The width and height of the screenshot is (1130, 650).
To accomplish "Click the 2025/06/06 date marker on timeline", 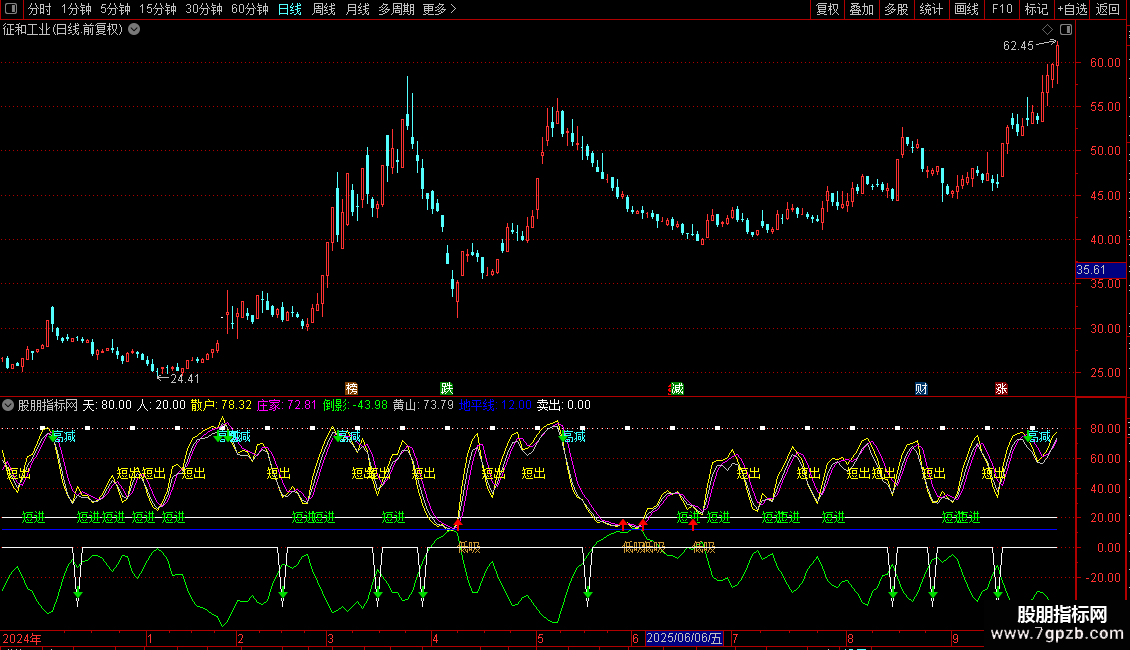I will tap(685, 638).
